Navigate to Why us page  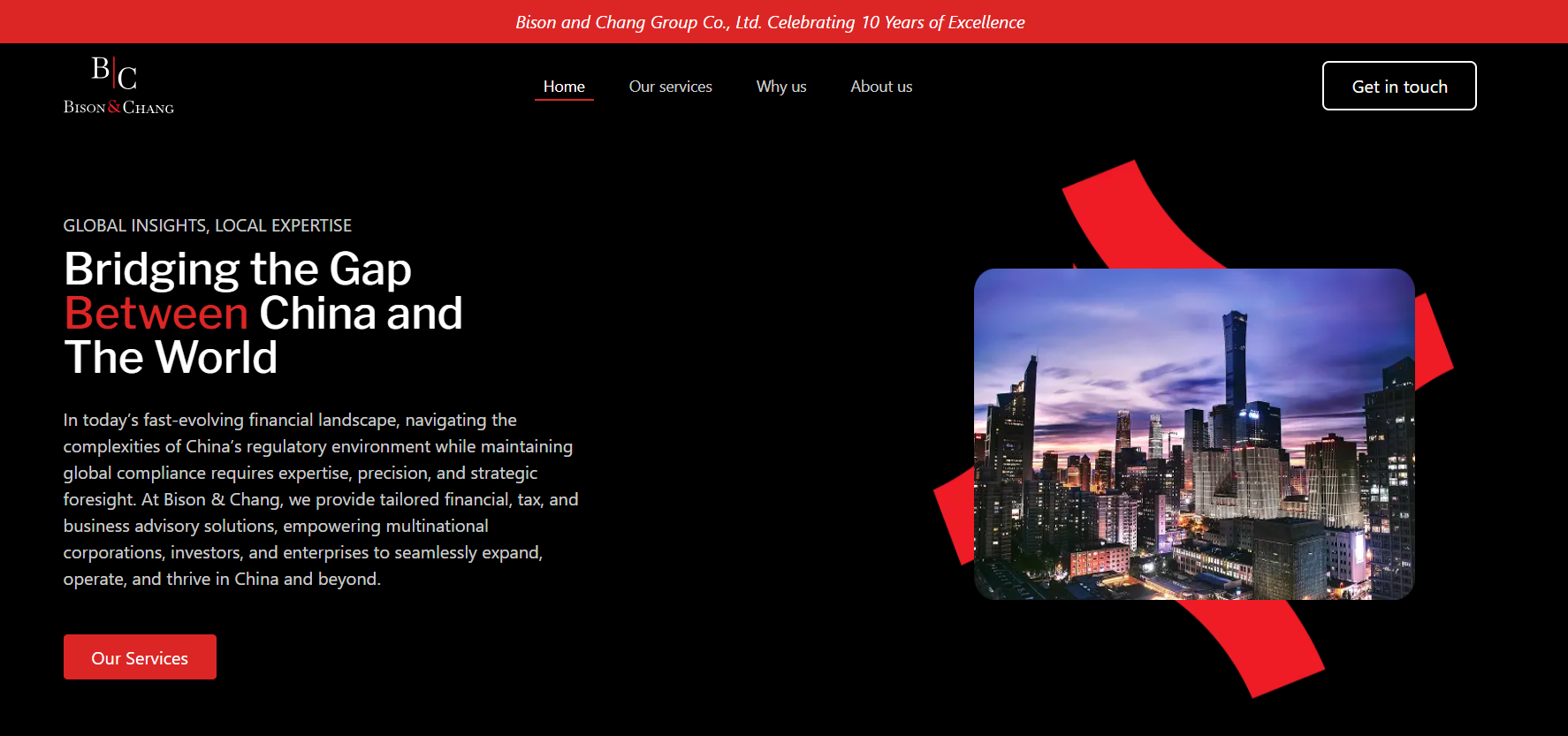point(781,87)
